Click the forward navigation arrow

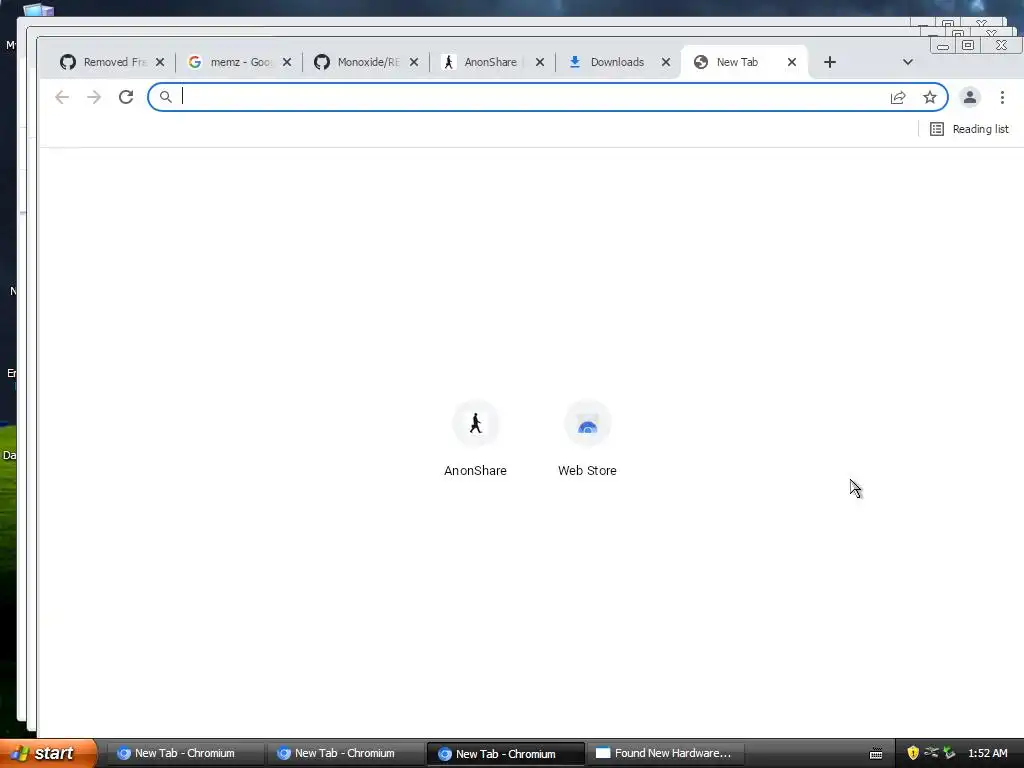tap(94, 97)
